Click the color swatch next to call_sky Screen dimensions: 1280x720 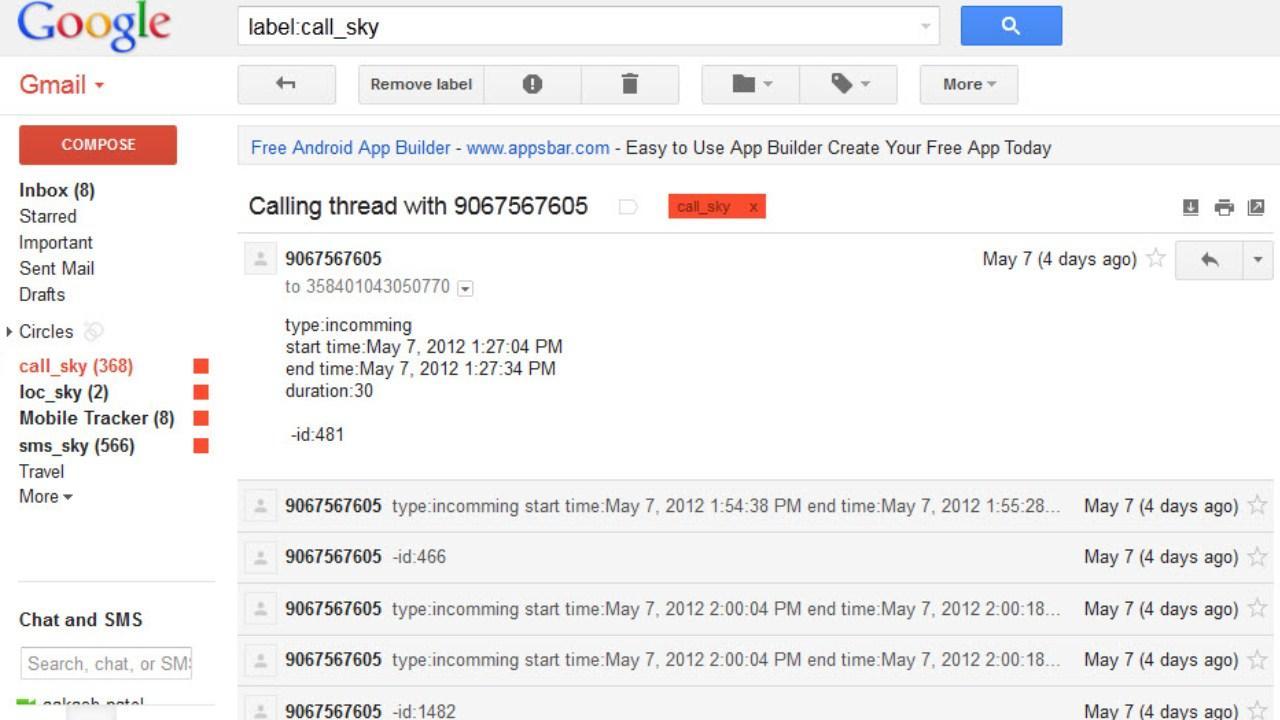pos(201,366)
